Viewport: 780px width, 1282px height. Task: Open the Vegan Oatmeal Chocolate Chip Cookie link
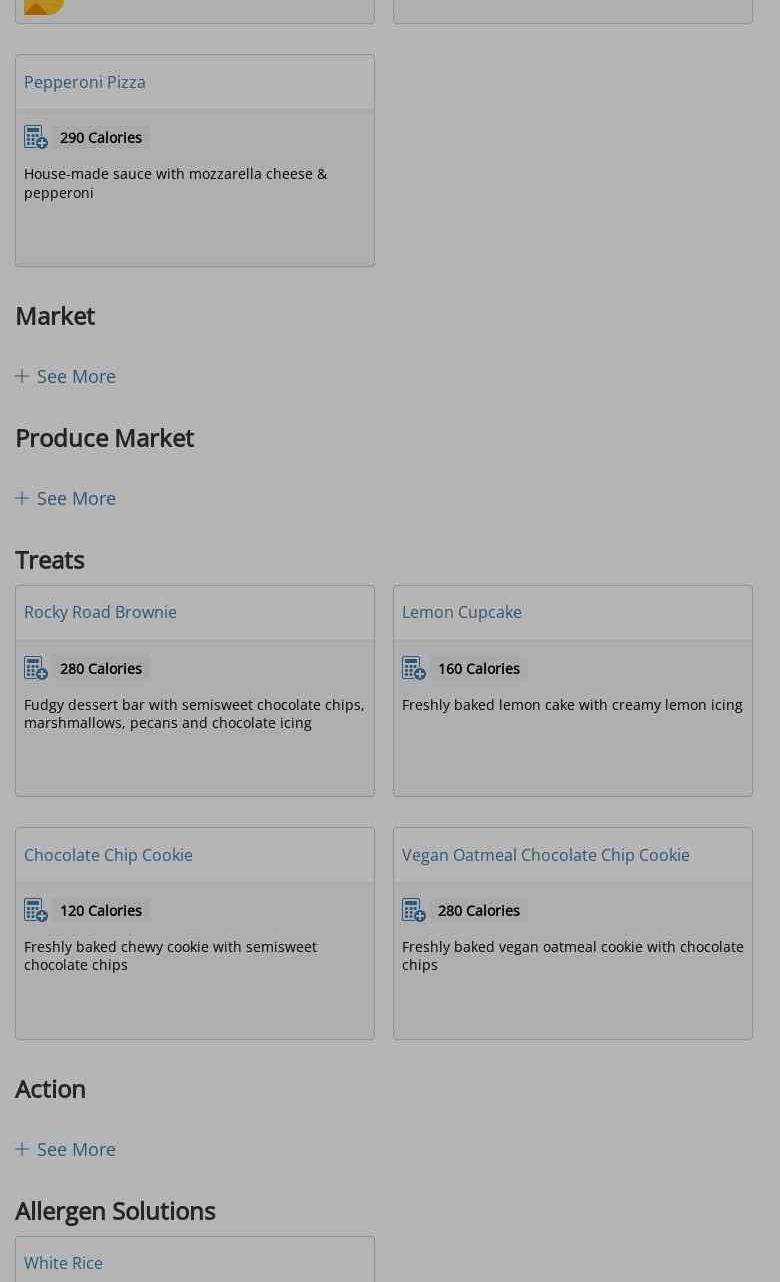click(x=546, y=855)
